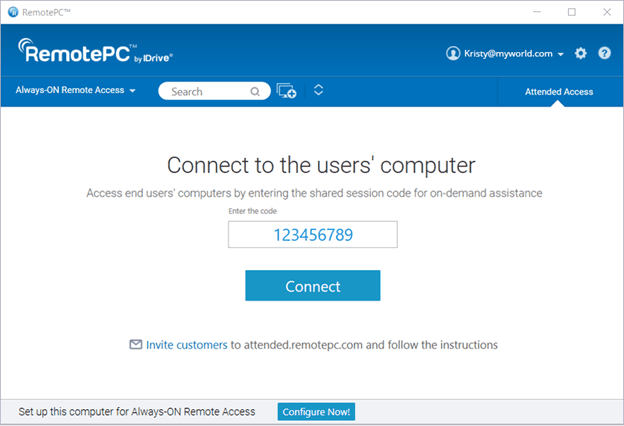624x426 pixels.
Task: Focus the Search input field
Action: coord(214,91)
